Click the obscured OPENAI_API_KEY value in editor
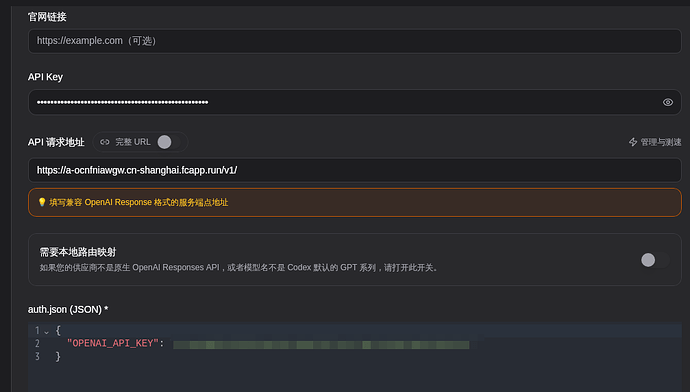 pos(321,344)
